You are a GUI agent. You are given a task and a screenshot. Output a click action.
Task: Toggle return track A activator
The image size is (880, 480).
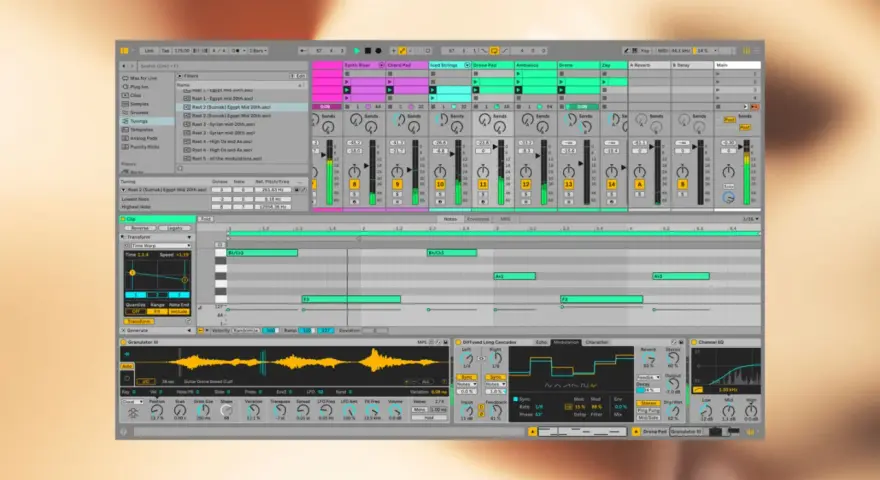click(639, 184)
